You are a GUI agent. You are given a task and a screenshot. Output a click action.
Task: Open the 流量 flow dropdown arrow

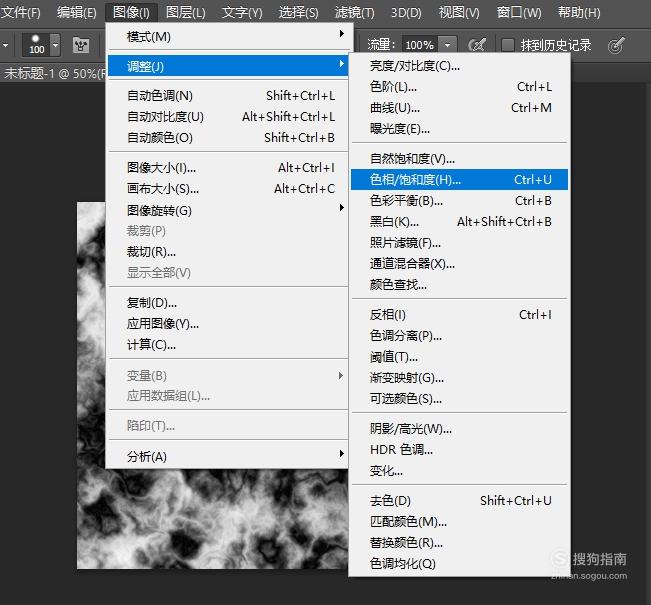[447, 45]
